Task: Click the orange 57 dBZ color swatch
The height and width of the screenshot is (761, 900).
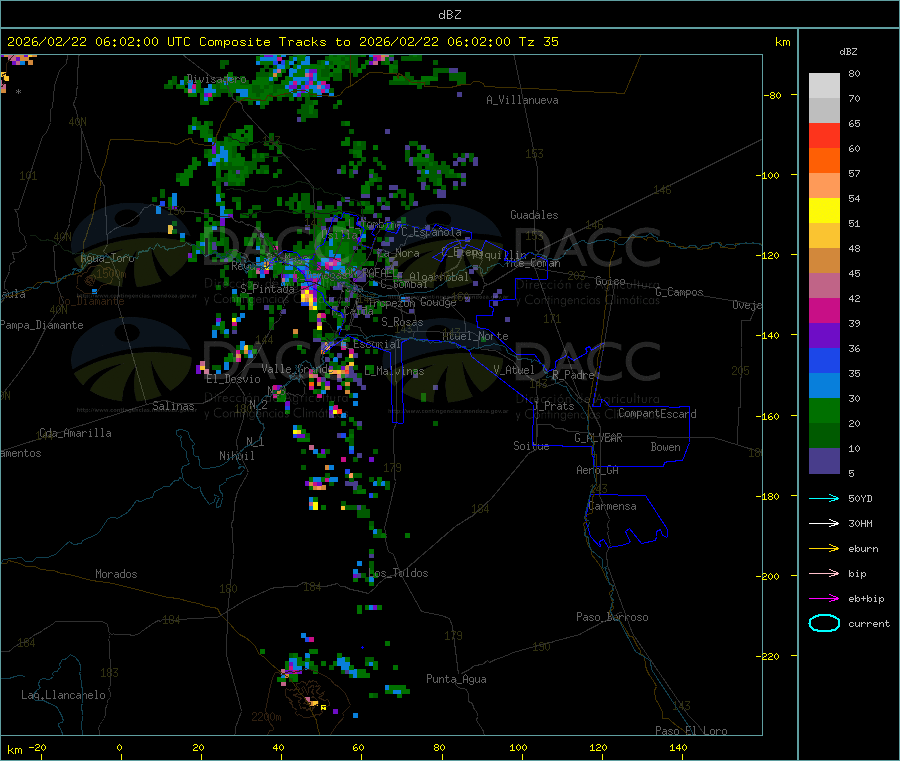Action: [x=824, y=161]
